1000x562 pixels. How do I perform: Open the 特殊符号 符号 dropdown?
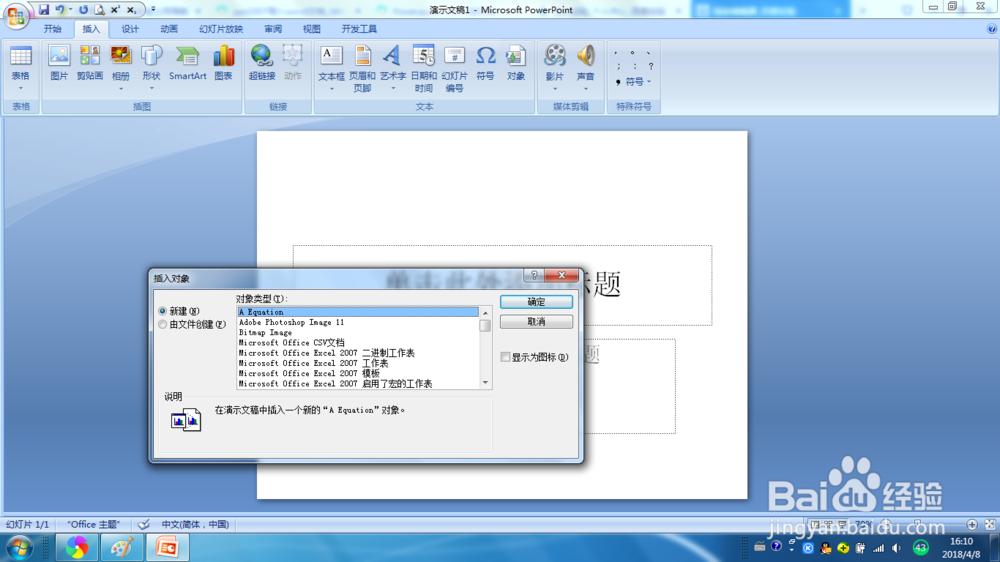[638, 82]
